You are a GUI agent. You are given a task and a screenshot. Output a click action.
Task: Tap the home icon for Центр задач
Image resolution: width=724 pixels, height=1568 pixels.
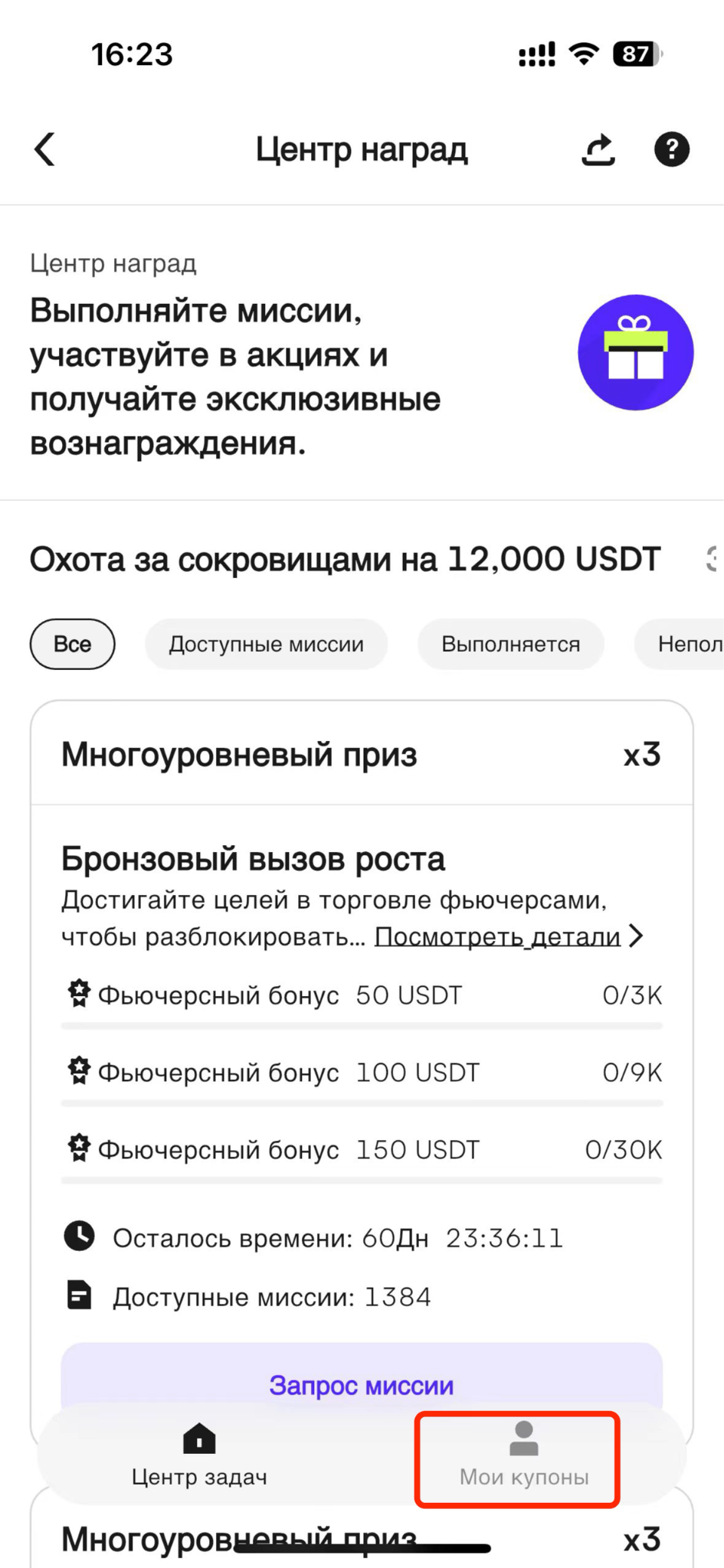(199, 1439)
